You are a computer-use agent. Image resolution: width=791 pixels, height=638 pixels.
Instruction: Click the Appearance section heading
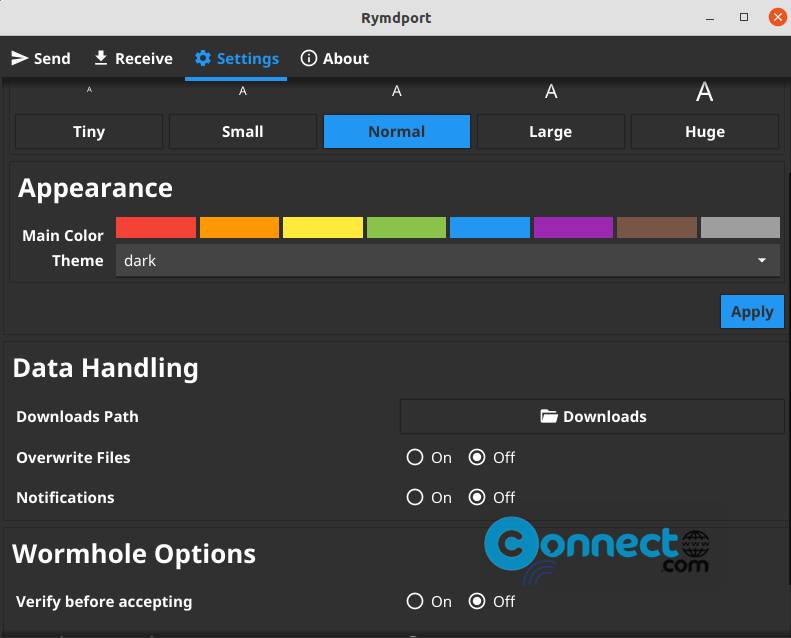pyautogui.click(x=95, y=189)
